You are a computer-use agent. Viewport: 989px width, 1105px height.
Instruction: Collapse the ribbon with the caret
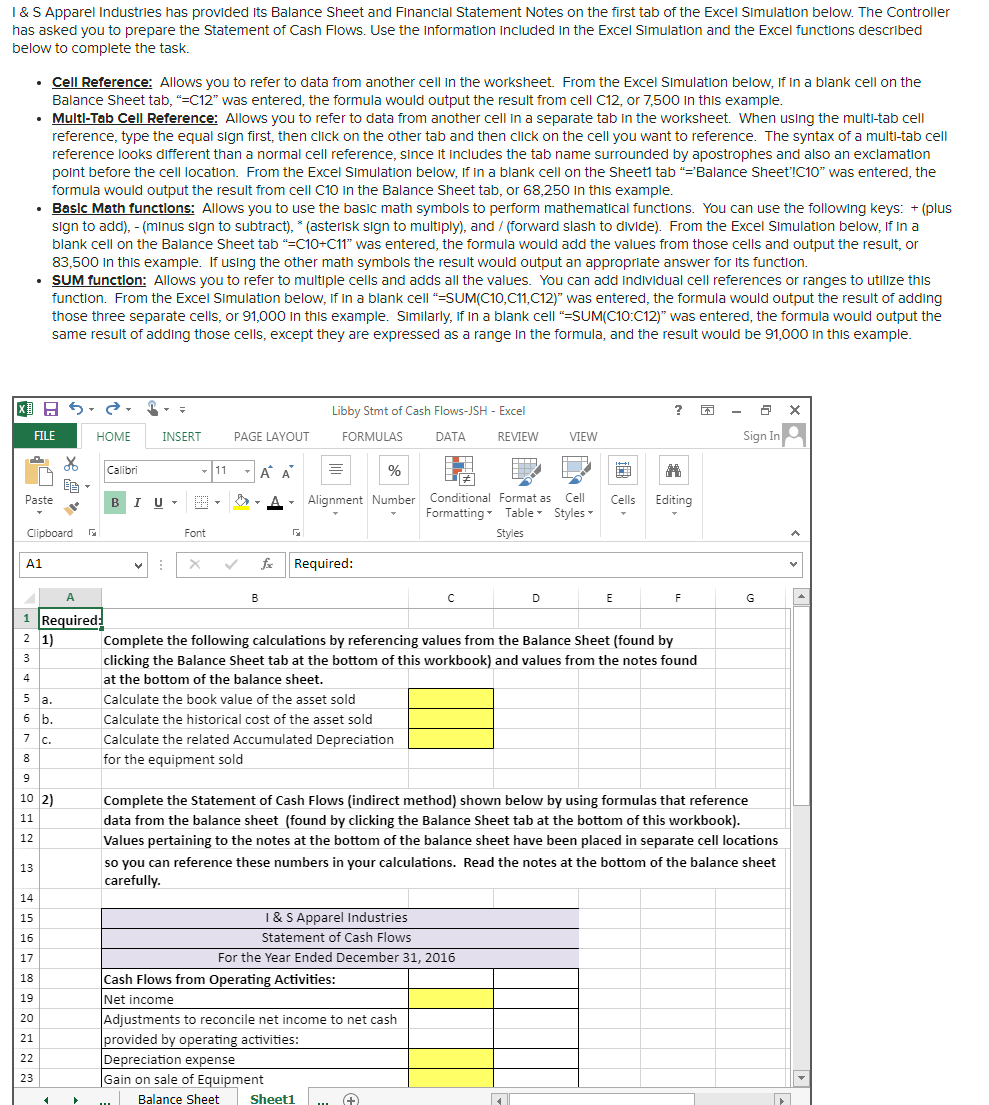(x=795, y=533)
